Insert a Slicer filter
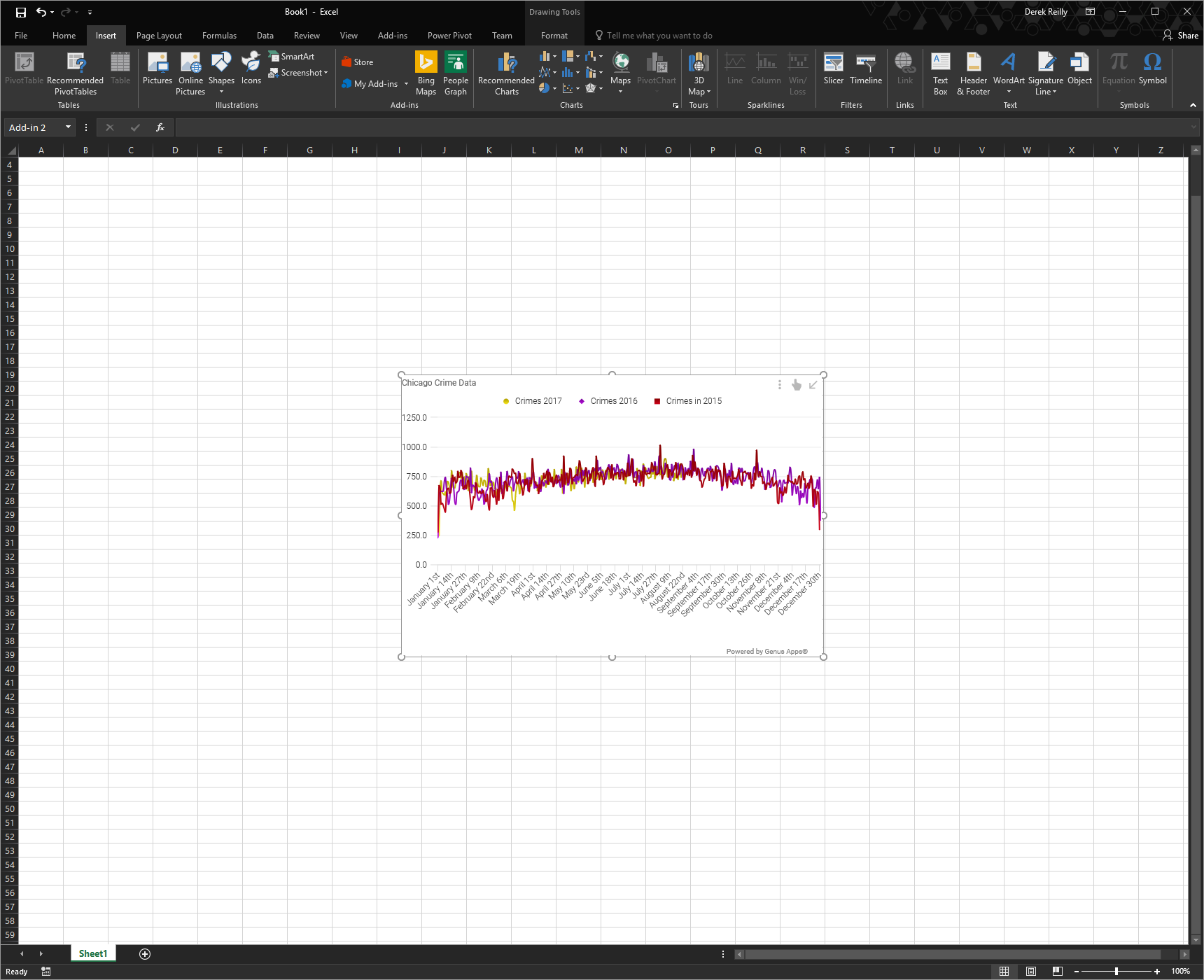 tap(834, 69)
